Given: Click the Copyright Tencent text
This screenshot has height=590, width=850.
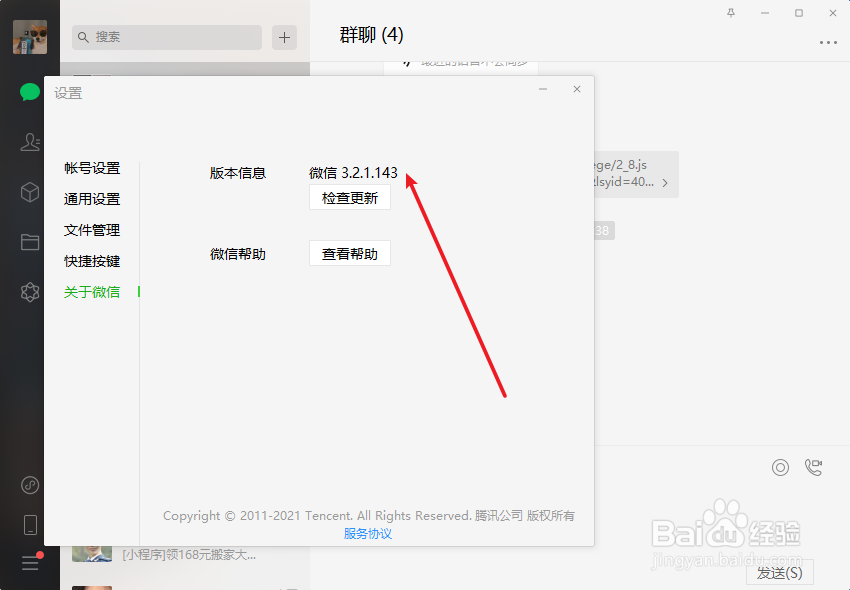Looking at the screenshot, I should (x=369, y=515).
